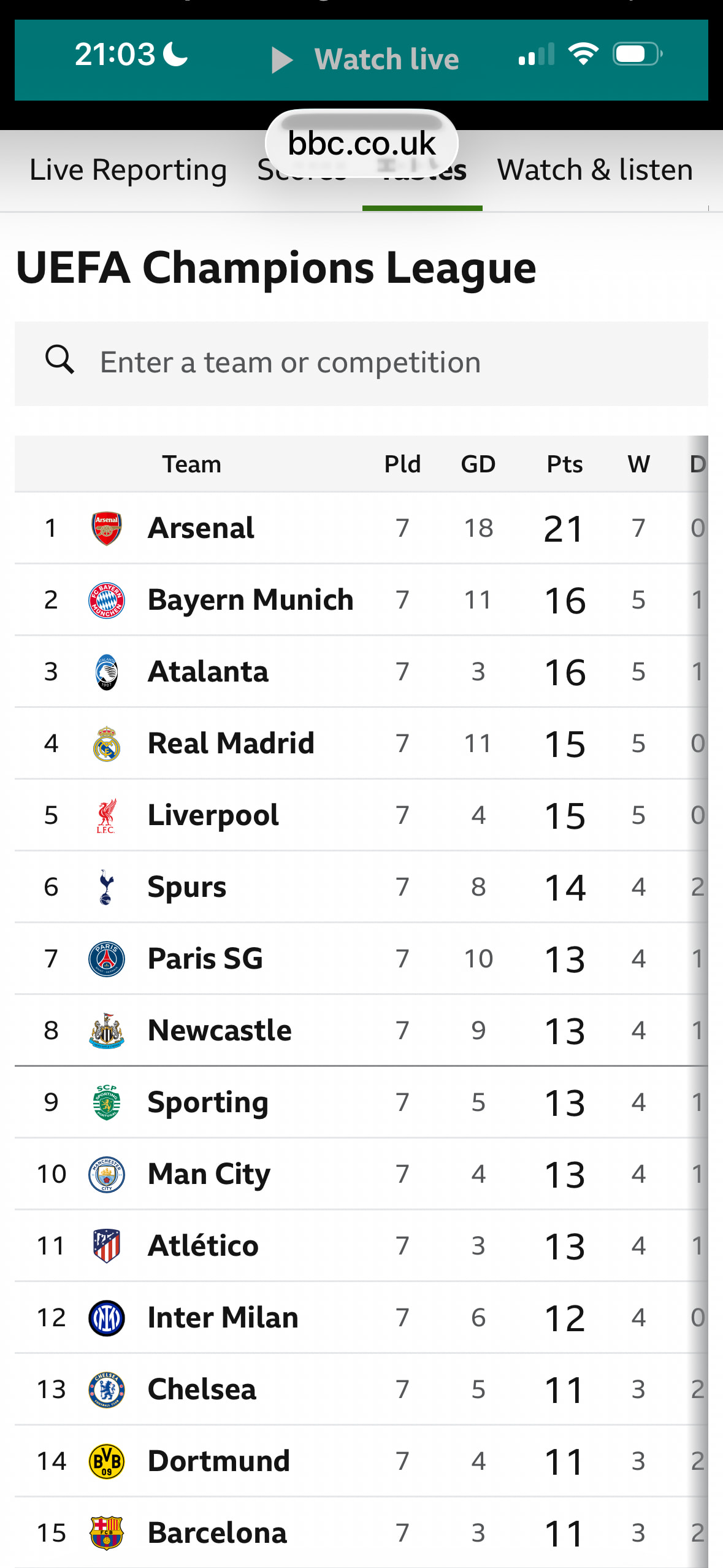Open the Spurs team link
Image resolution: width=723 pixels, height=1568 pixels.
coord(187,887)
